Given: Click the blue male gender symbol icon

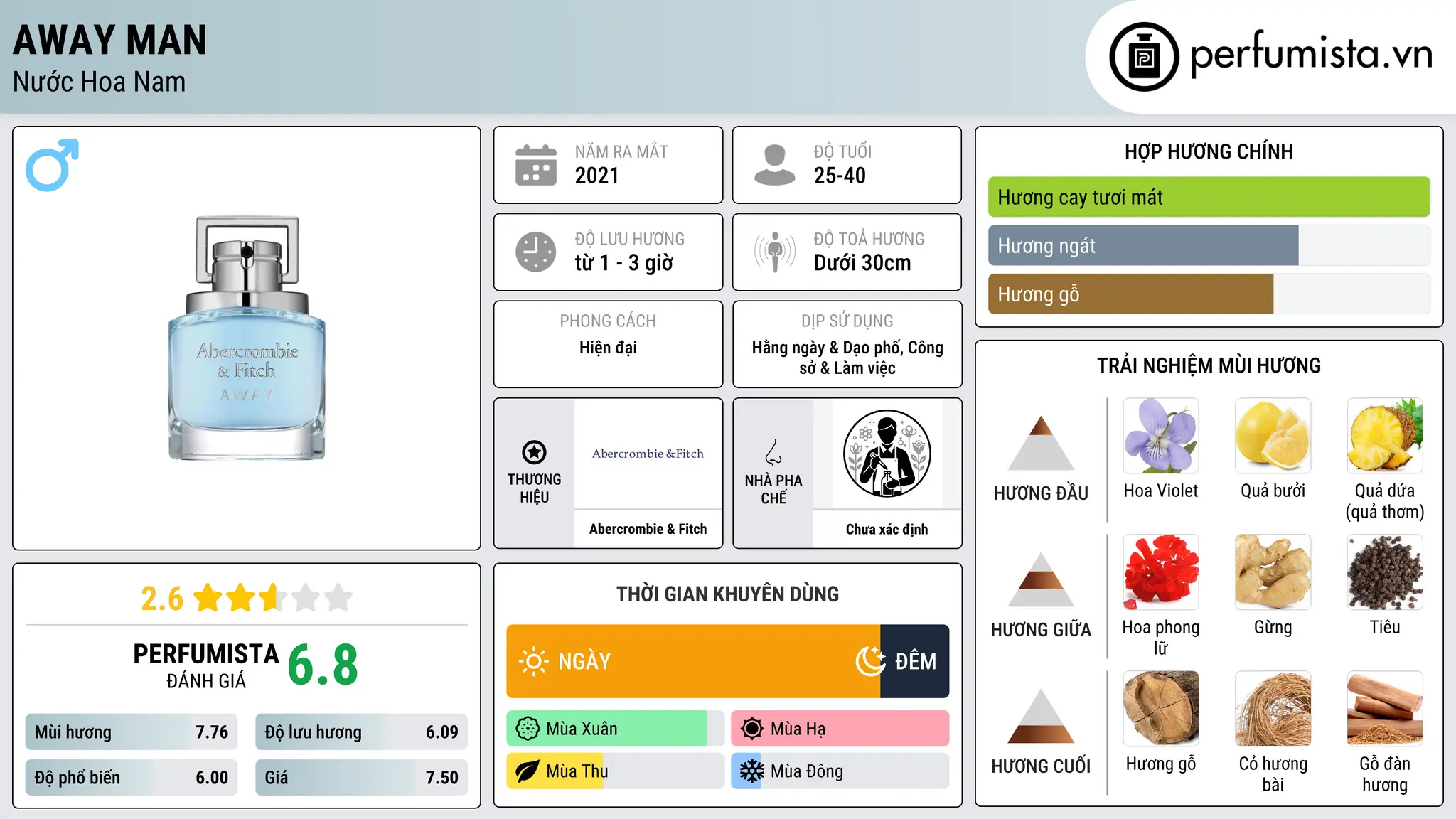Looking at the screenshot, I should tap(52, 165).
